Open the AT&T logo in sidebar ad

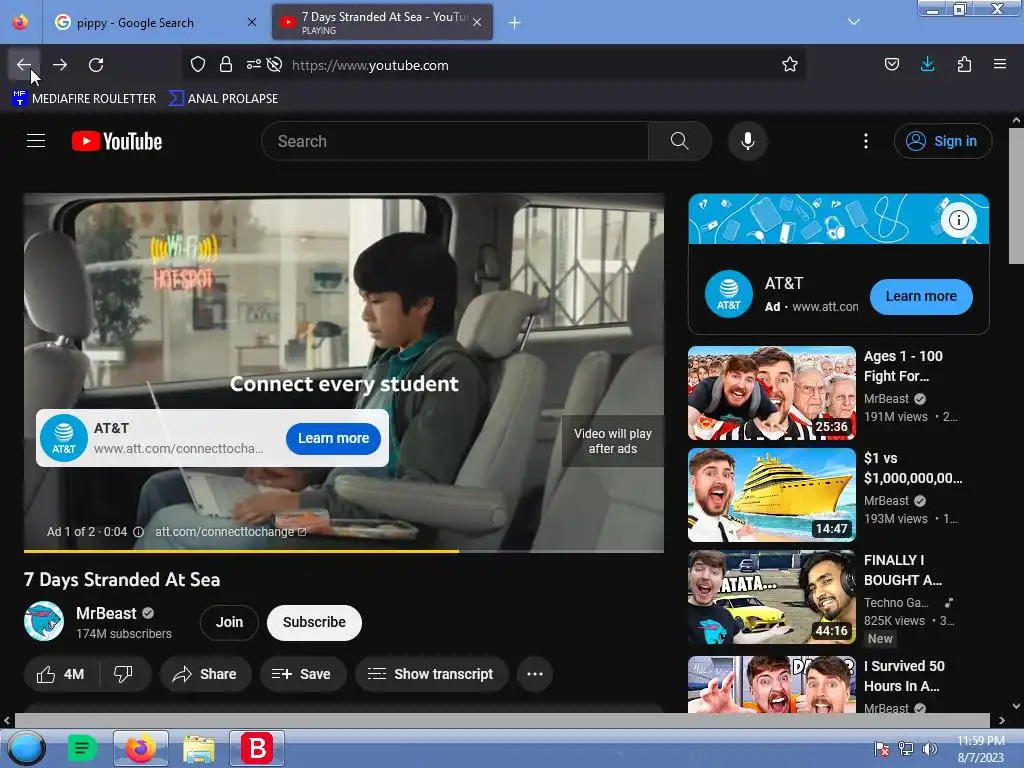tap(729, 294)
